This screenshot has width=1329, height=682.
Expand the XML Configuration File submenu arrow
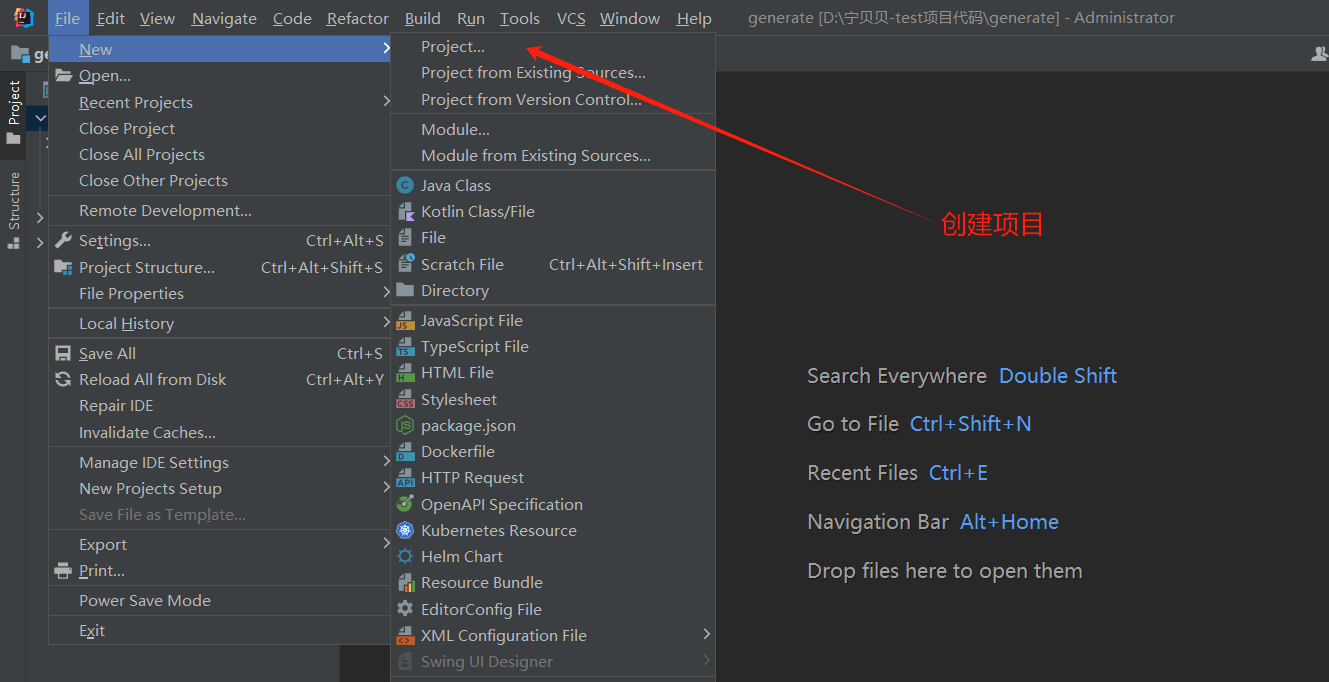tap(707, 635)
